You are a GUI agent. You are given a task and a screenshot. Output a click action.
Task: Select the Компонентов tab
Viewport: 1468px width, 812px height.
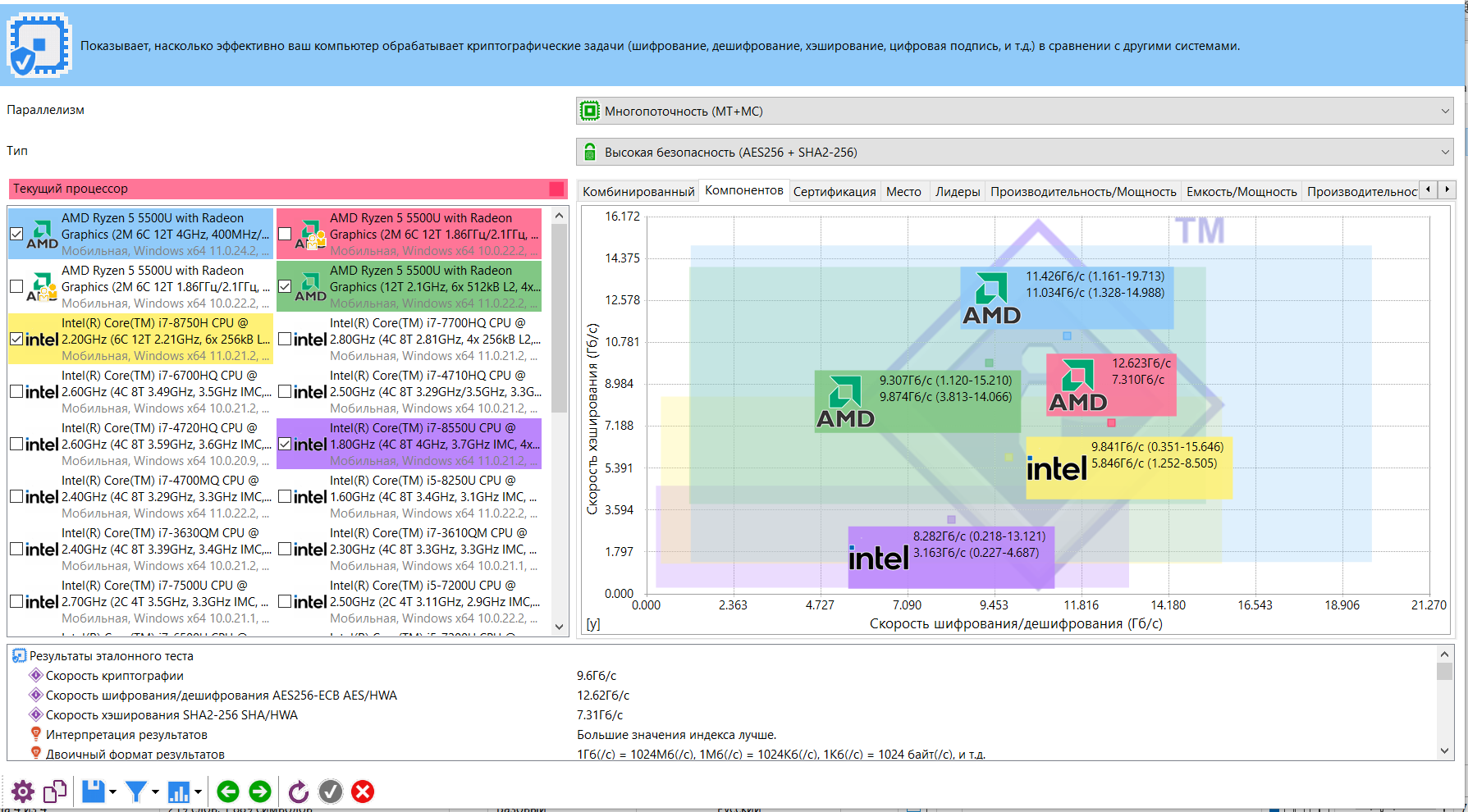point(744,190)
